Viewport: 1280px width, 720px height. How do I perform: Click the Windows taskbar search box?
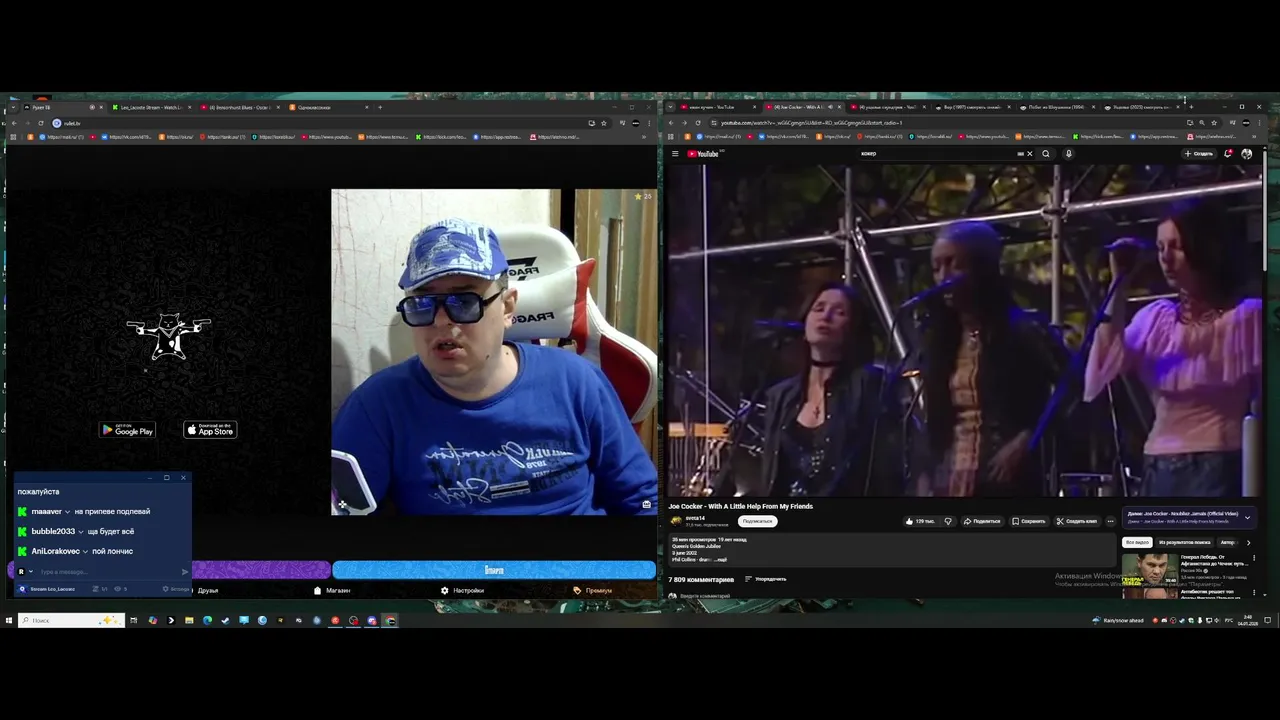point(71,620)
